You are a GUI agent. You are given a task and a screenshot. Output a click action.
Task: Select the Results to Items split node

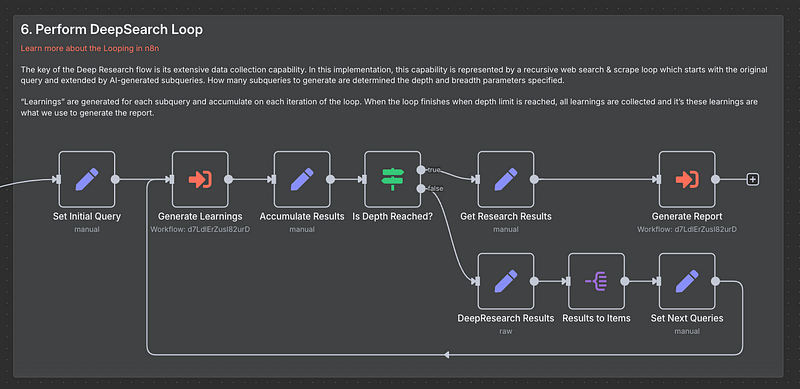(x=596, y=281)
